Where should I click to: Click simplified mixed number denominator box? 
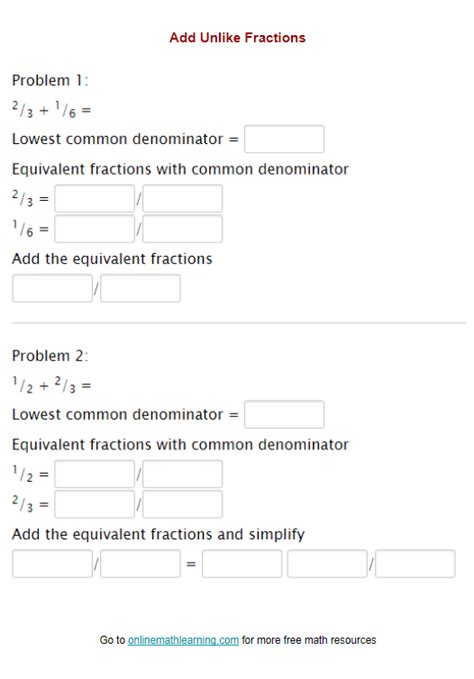416,564
